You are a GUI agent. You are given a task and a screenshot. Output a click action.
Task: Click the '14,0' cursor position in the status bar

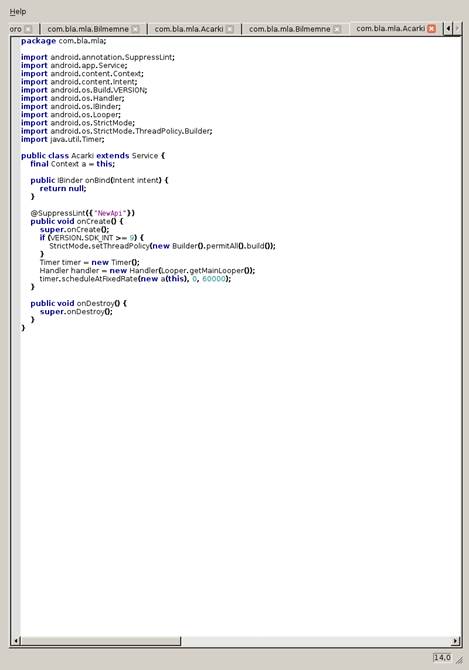point(442,657)
